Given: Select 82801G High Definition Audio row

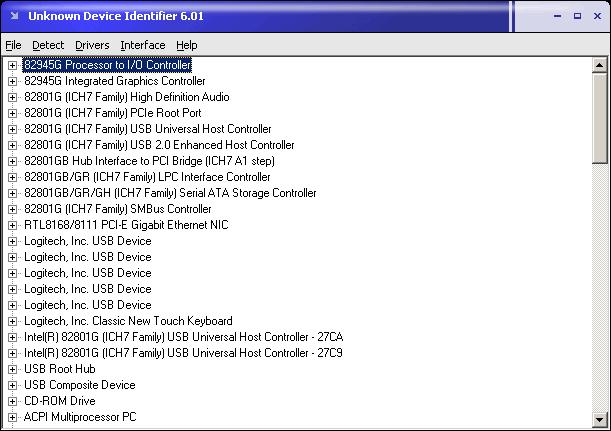Looking at the screenshot, I should (x=127, y=97).
